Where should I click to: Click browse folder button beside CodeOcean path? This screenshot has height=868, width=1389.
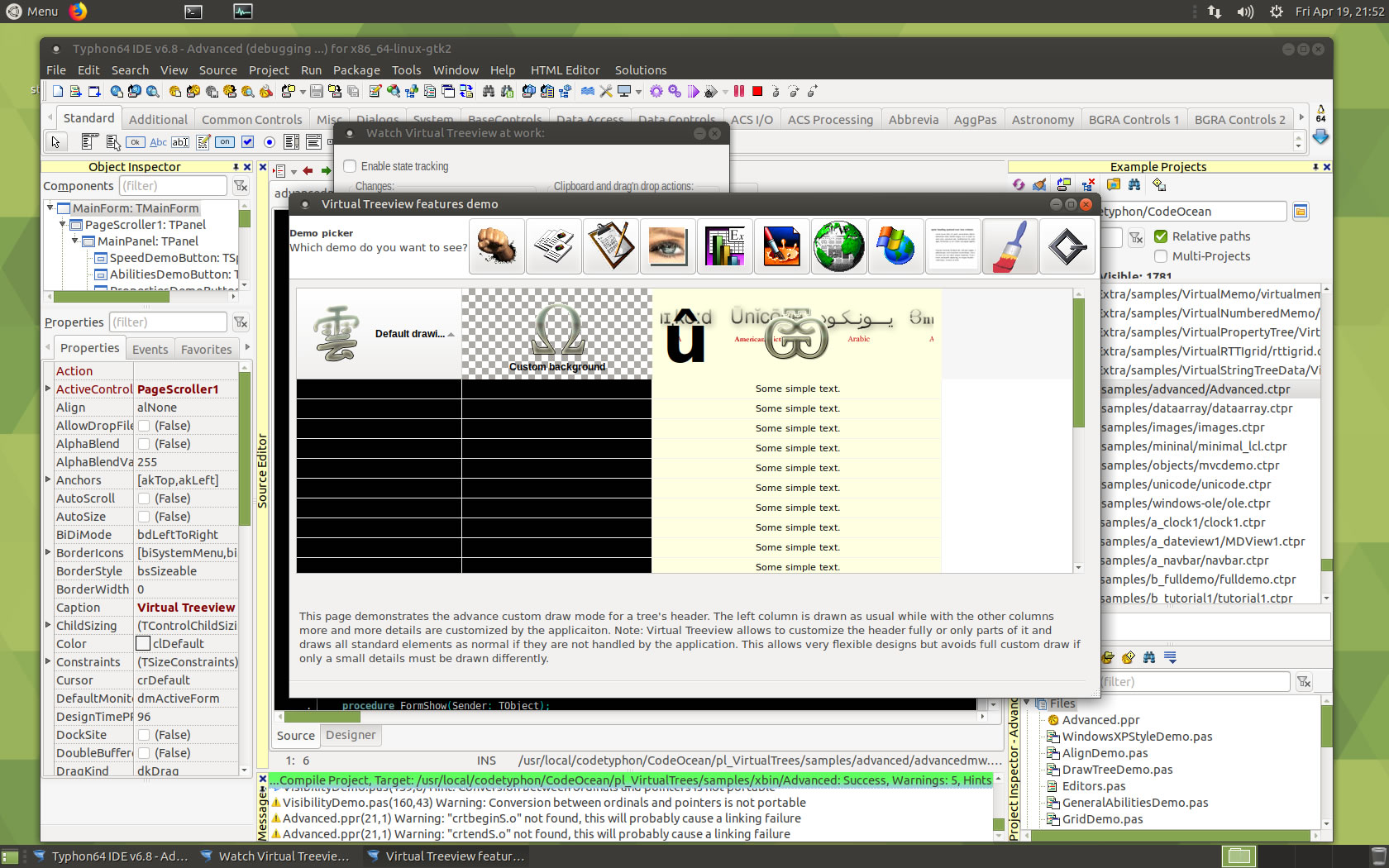pos(1301,212)
